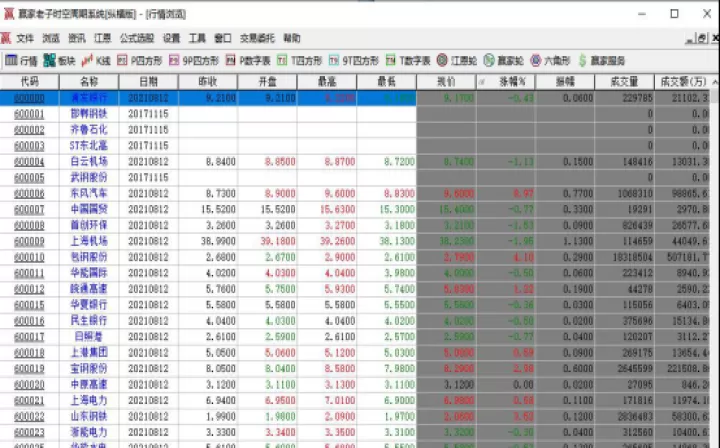Open the P数字表 number table tool
The height and width of the screenshot is (448, 720).
coord(248,61)
